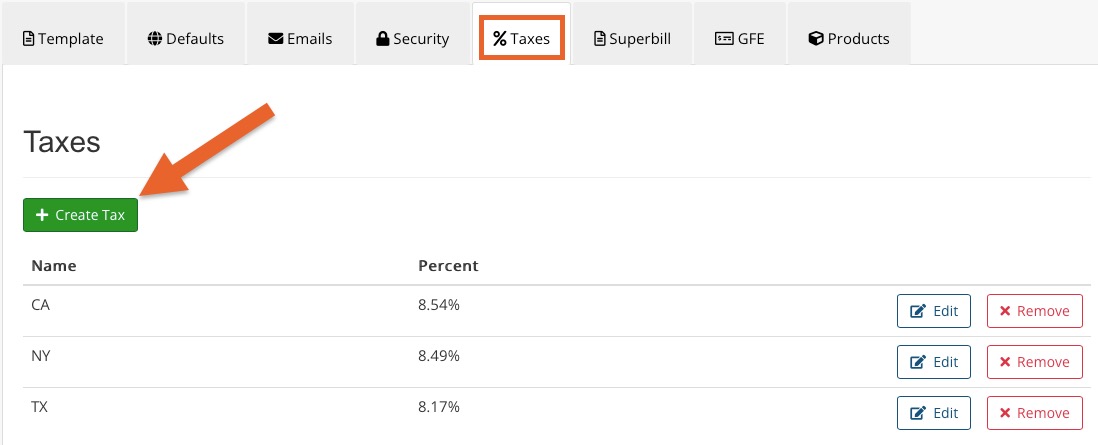Click the globe icon on Defaults tab
1098x445 pixels.
[x=155, y=39]
